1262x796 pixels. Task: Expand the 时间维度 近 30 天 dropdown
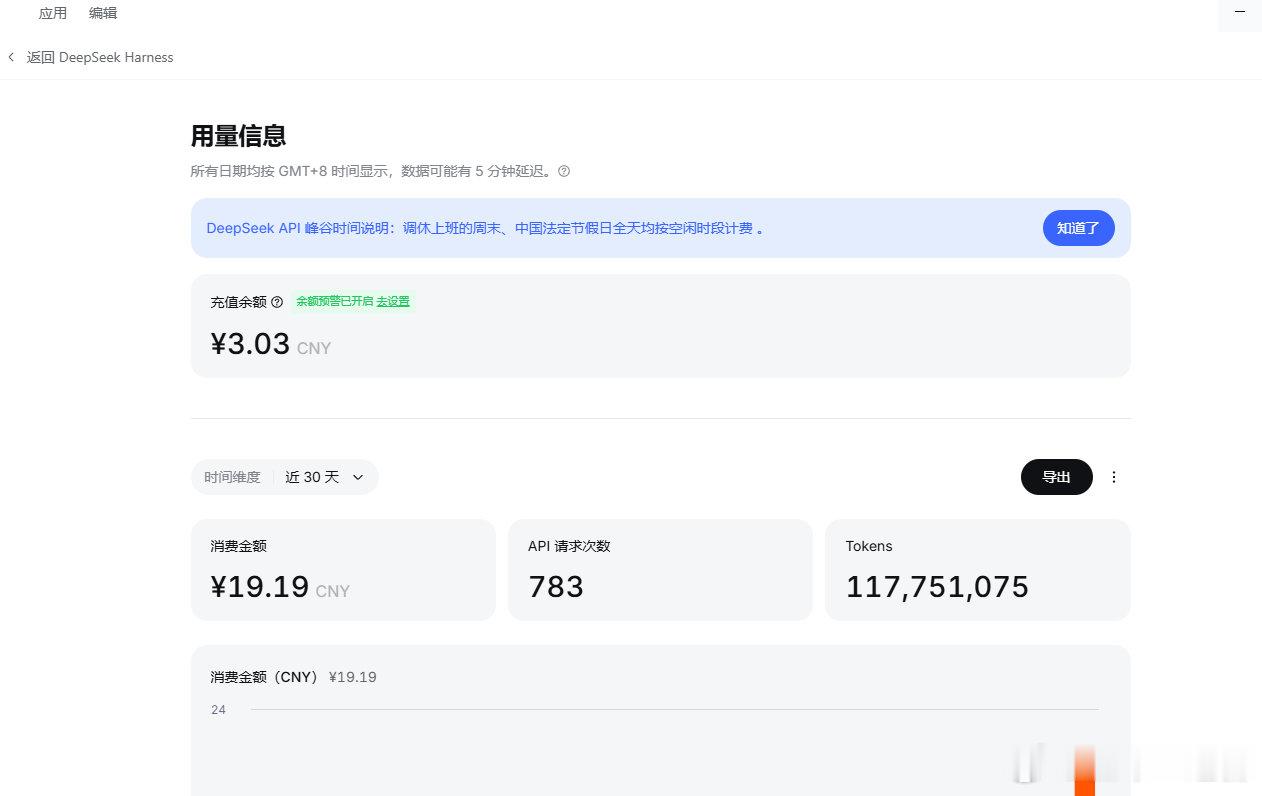[x=285, y=477]
